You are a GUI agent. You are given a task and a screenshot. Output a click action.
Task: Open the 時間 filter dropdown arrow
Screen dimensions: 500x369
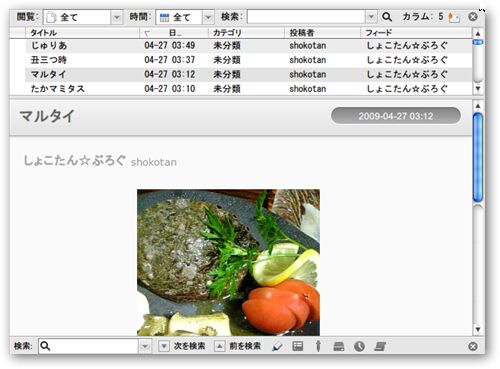(x=208, y=17)
